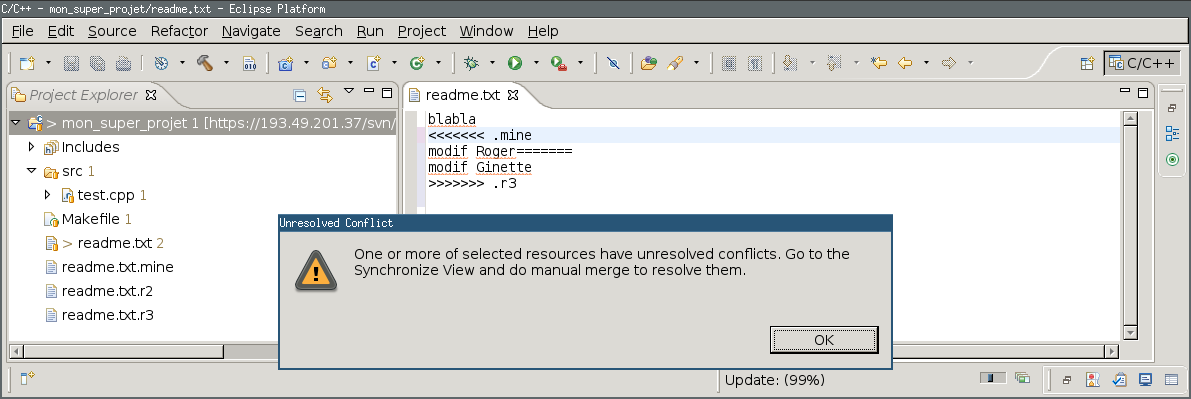Open the Run dropdown arrow

[x=536, y=63]
